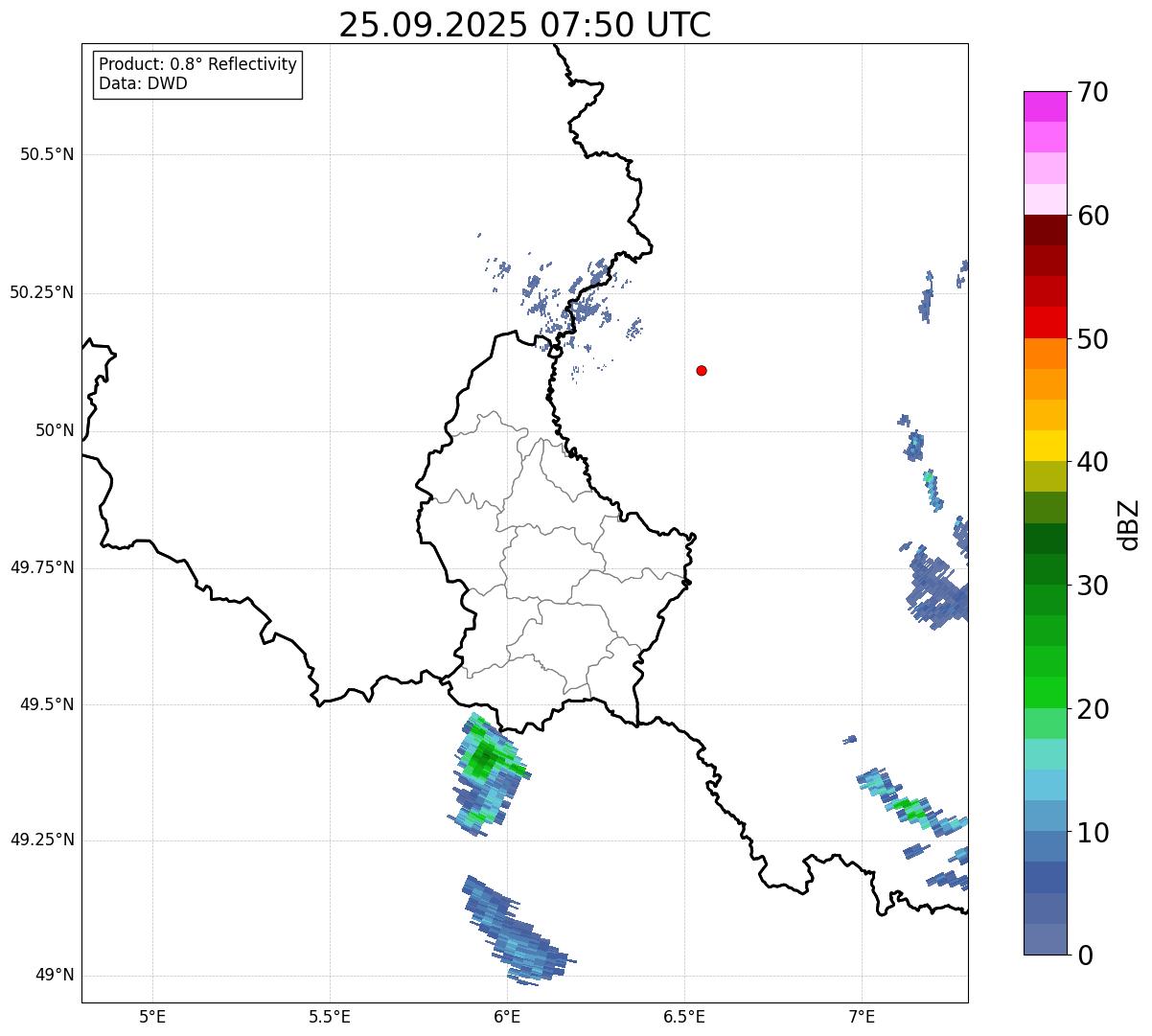Click the yellow colorbar swatch above 40
Image resolution: width=1152 pixels, height=1036 pixels.
1046,446
